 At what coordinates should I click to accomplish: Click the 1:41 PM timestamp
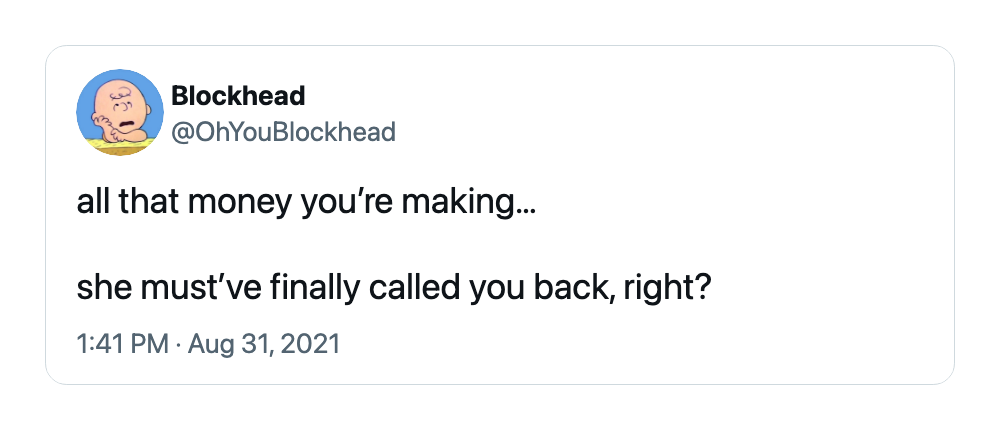[x=122, y=345]
